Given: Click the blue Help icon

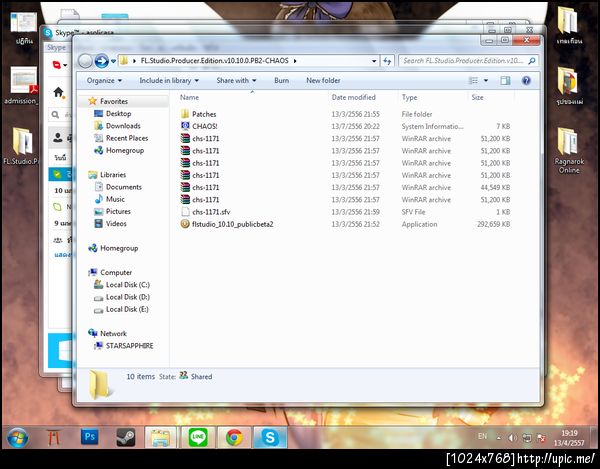Looking at the screenshot, I should tap(526, 80).
